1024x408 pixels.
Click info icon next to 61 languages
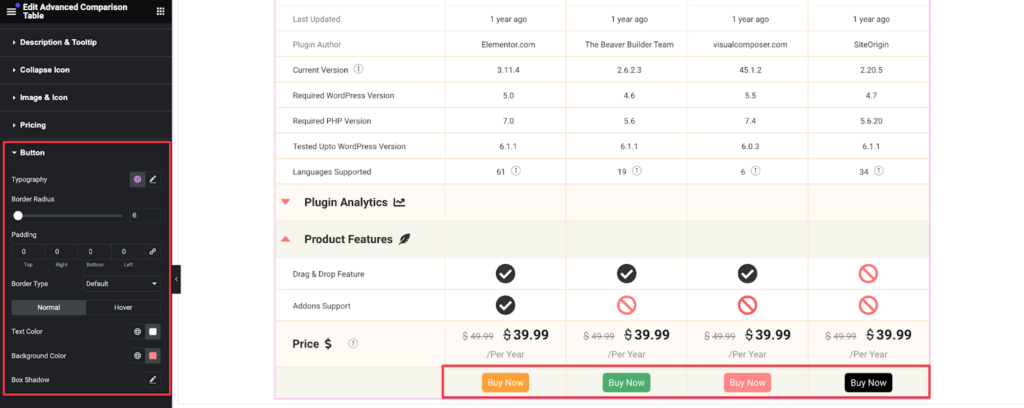[x=515, y=172]
